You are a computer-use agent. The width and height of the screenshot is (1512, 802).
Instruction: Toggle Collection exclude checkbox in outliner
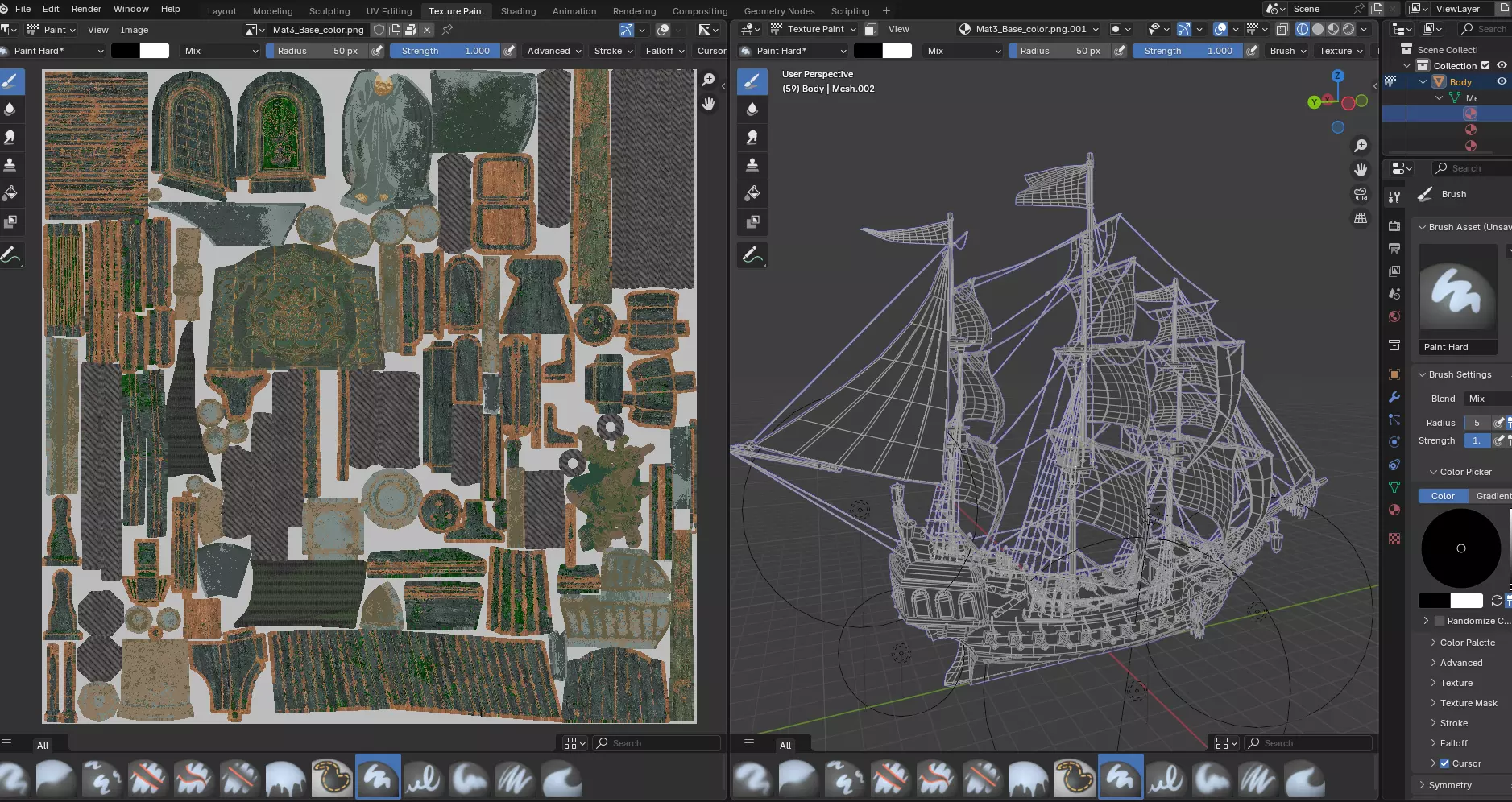(1485, 66)
